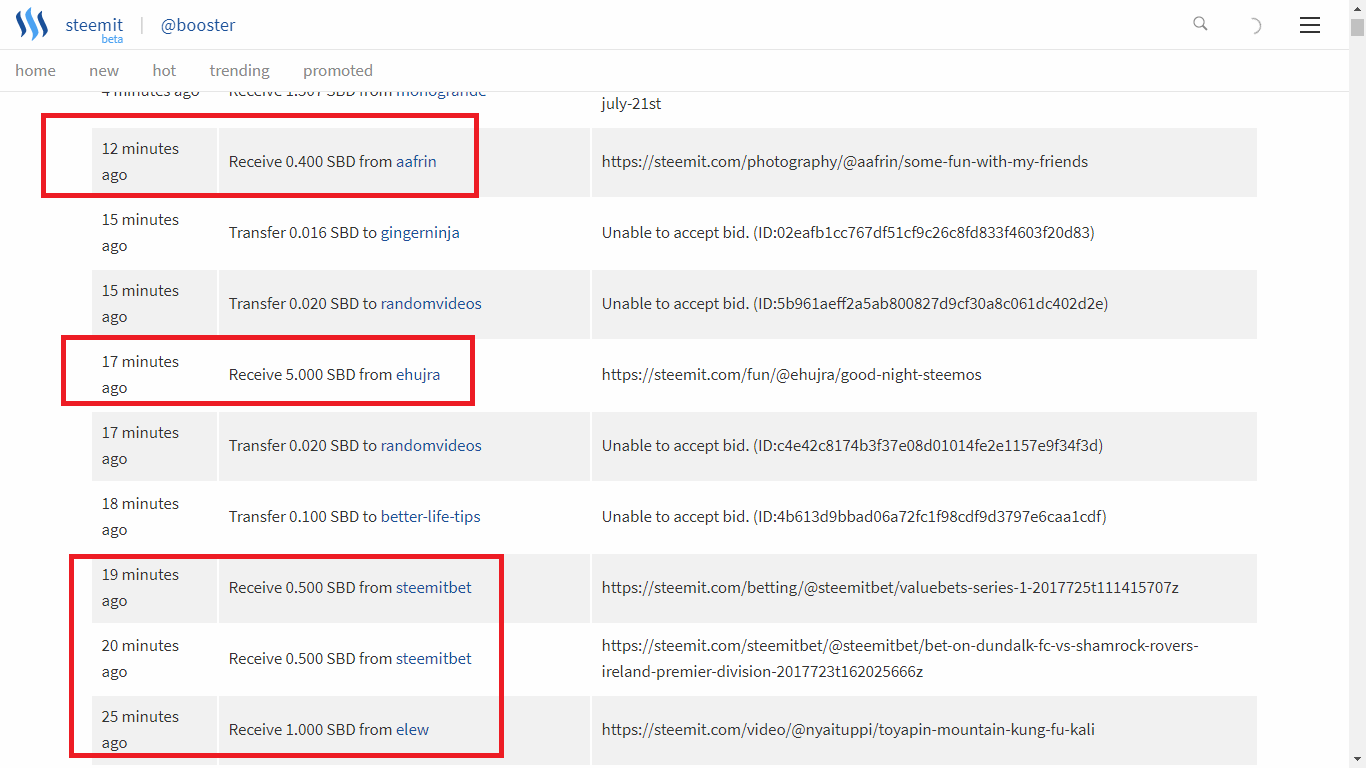This screenshot has width=1366, height=768.
Task: Click the scrollbar down arrow
Action: pos(1357,759)
